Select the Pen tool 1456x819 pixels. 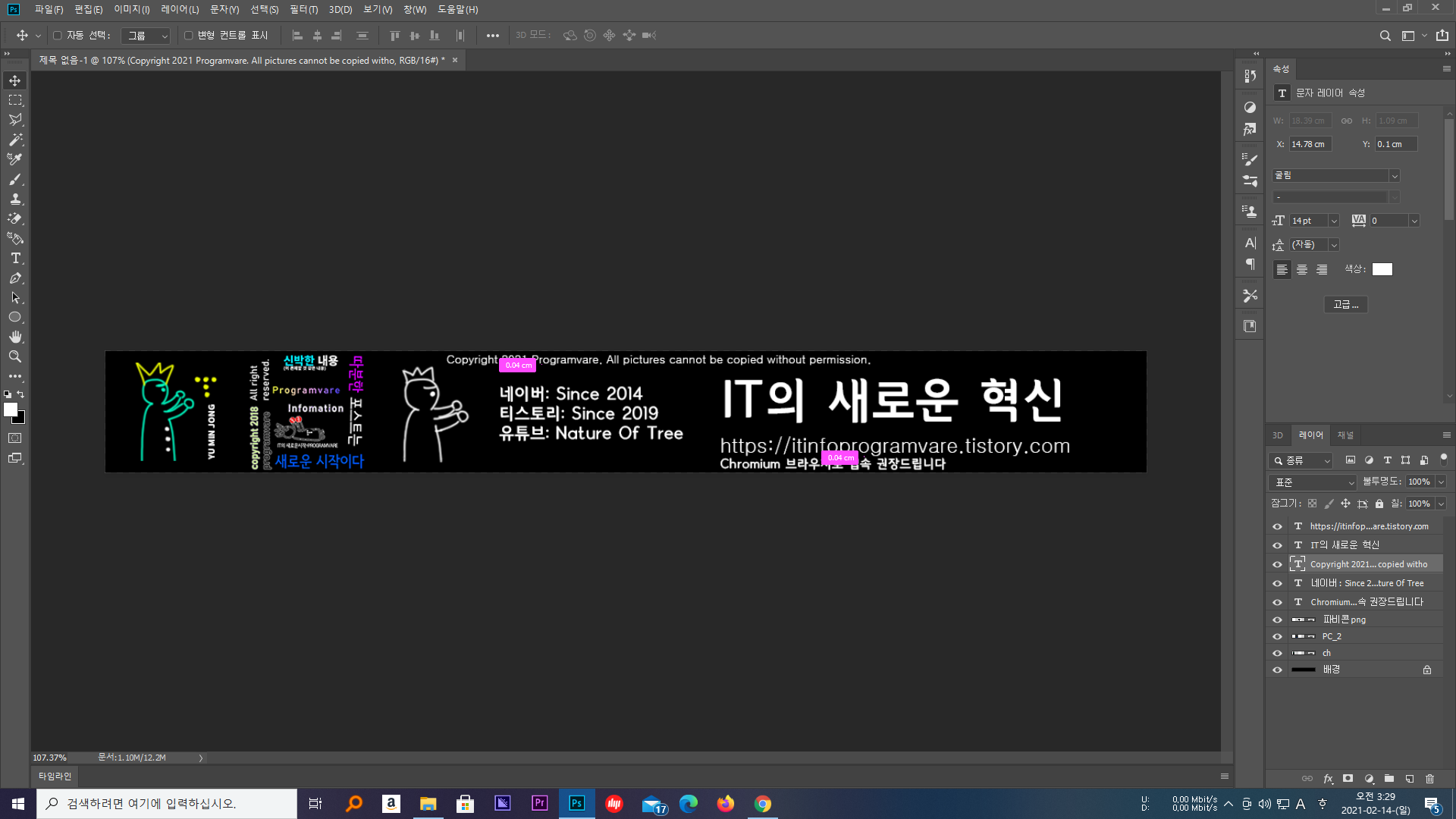(15, 278)
